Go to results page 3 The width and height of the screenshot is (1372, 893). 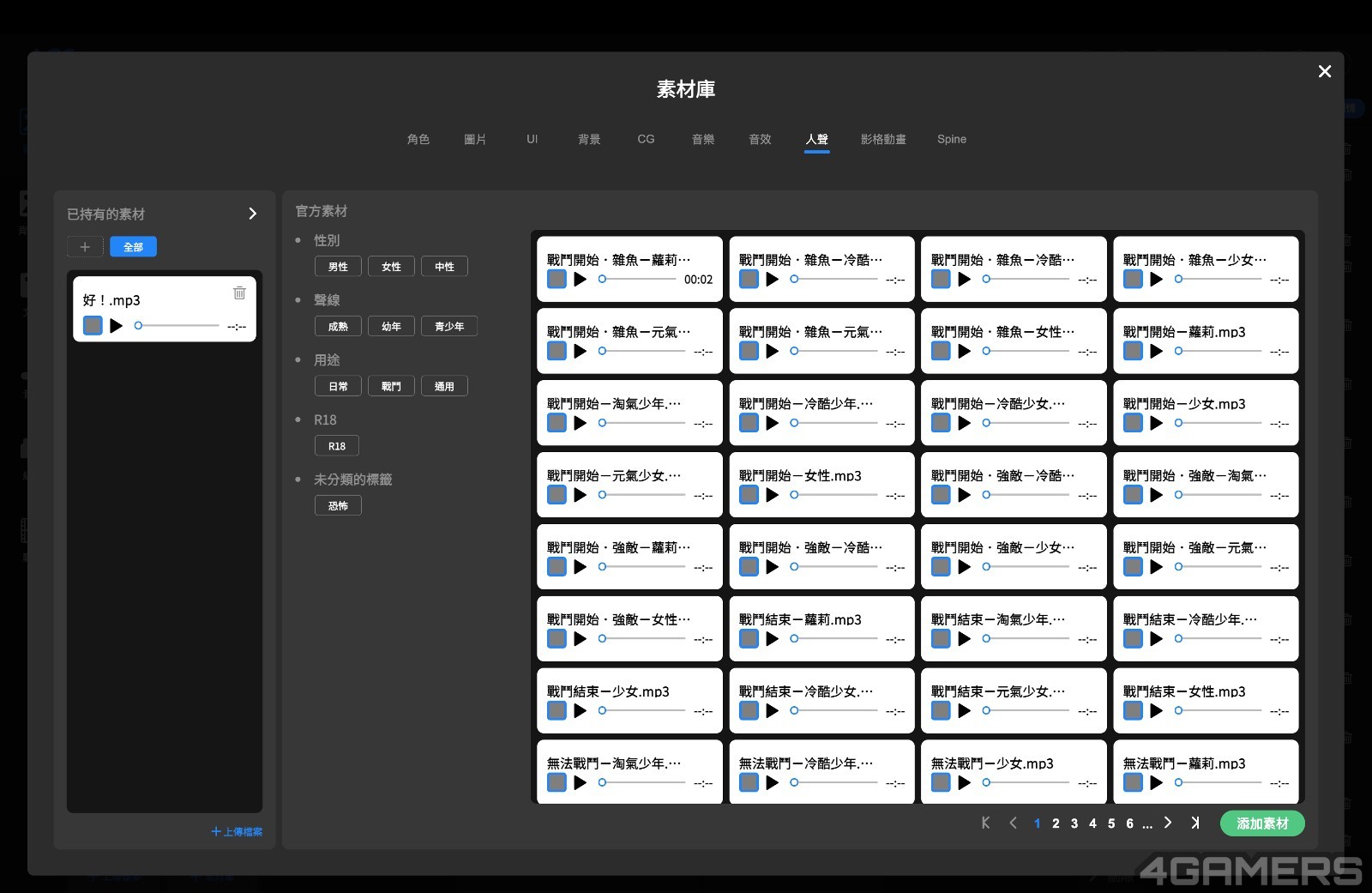click(x=1074, y=824)
